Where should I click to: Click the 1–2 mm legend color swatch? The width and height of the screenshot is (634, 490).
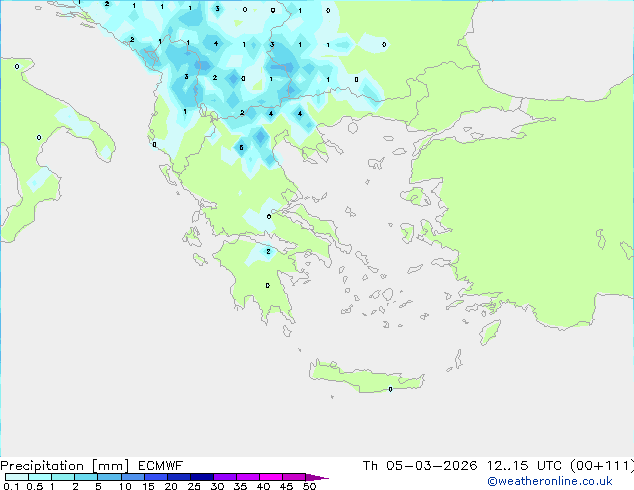(63, 477)
